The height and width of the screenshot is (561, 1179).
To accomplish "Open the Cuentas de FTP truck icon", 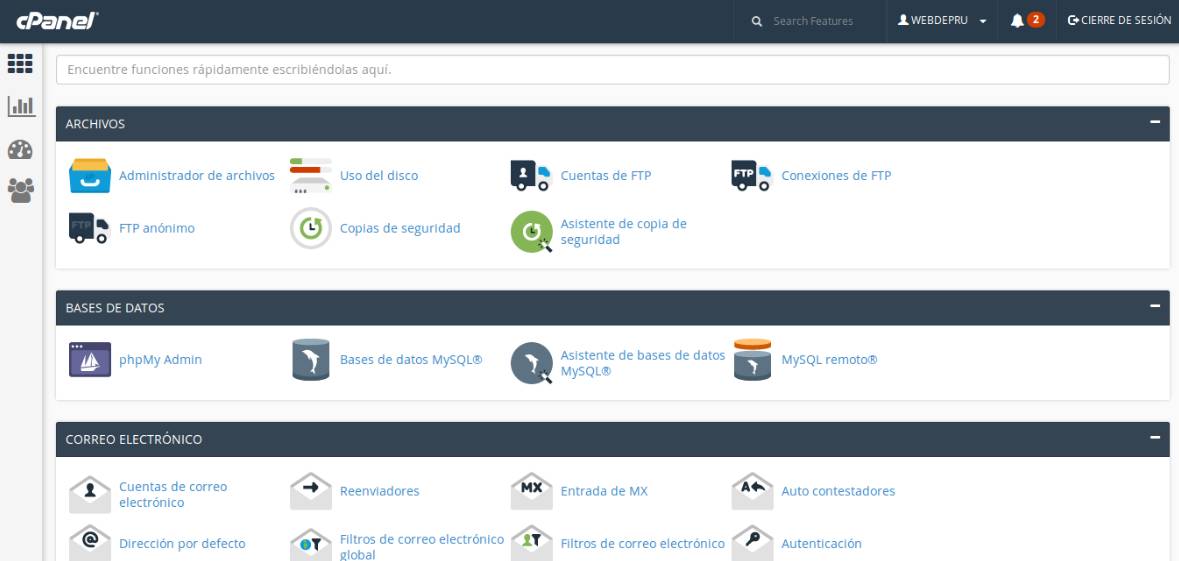I will tap(530, 176).
